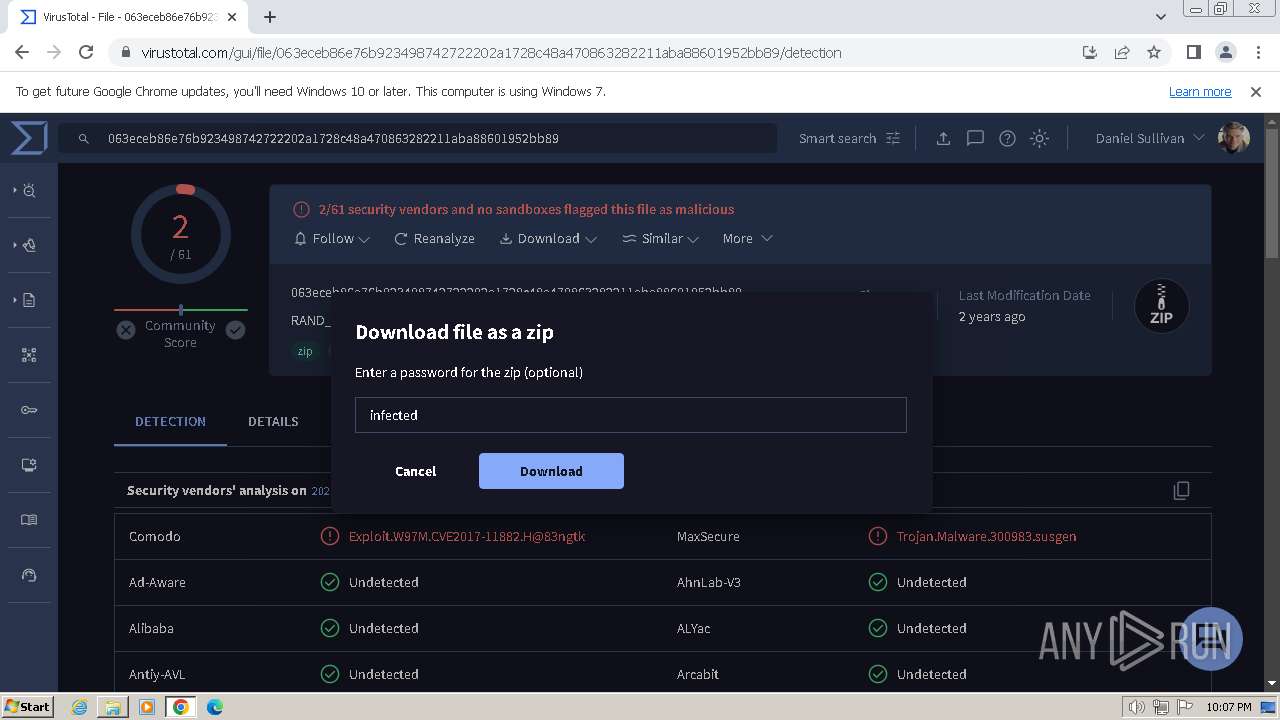The height and width of the screenshot is (720, 1280).
Task: Expand the More dropdown
Action: pyautogui.click(x=747, y=238)
